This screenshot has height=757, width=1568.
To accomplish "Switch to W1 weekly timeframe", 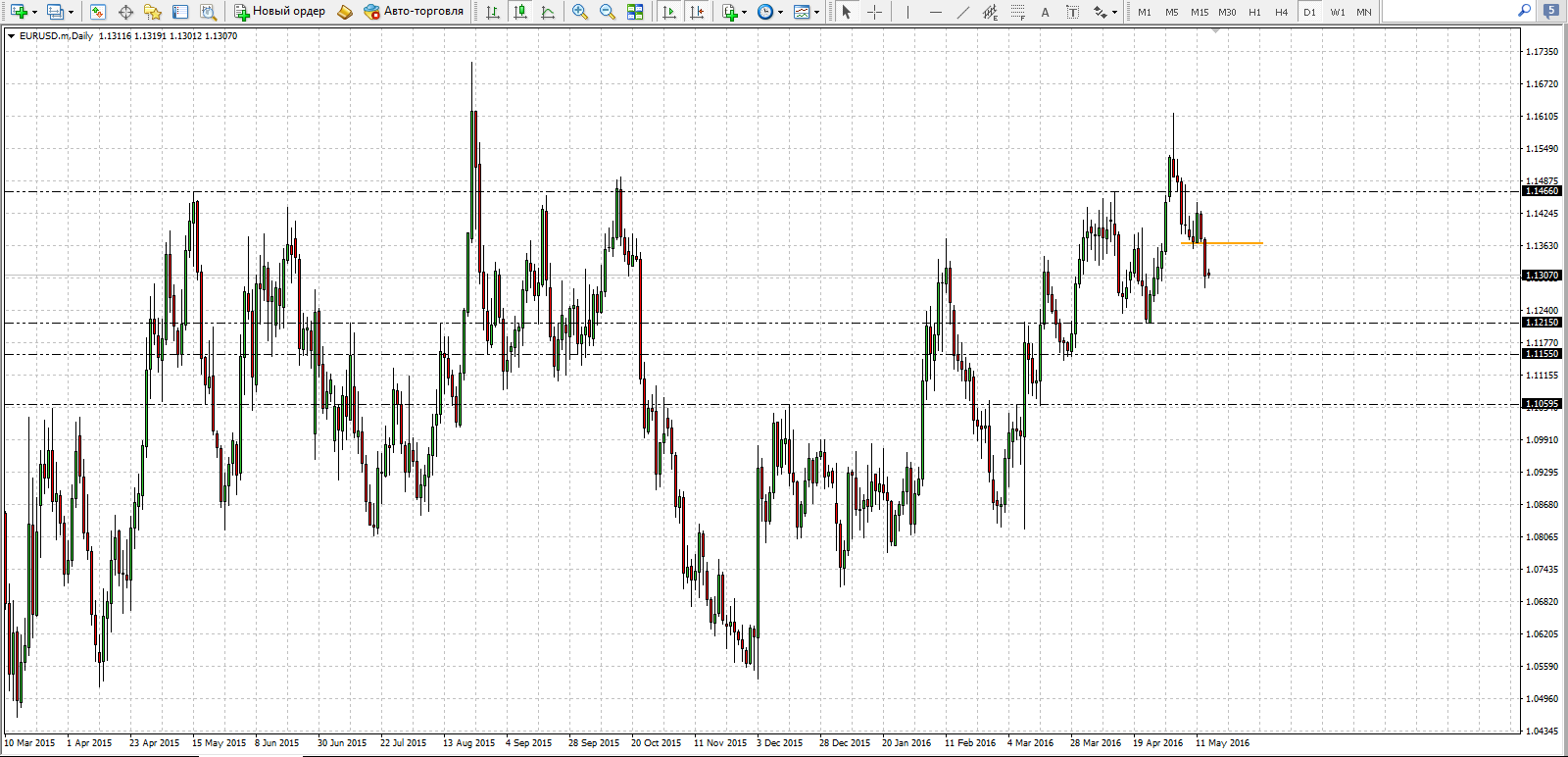I will pyautogui.click(x=1337, y=12).
